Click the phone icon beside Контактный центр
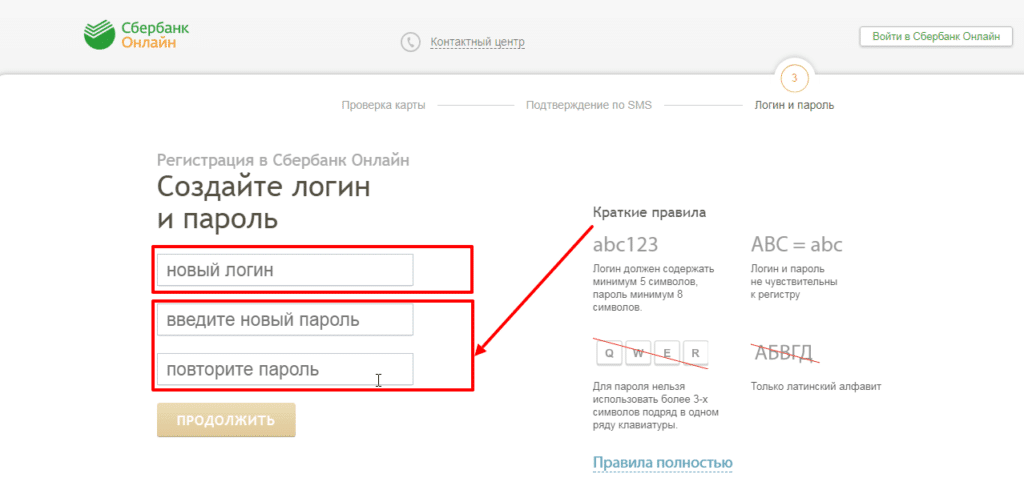The width and height of the screenshot is (1024, 494). click(410, 42)
